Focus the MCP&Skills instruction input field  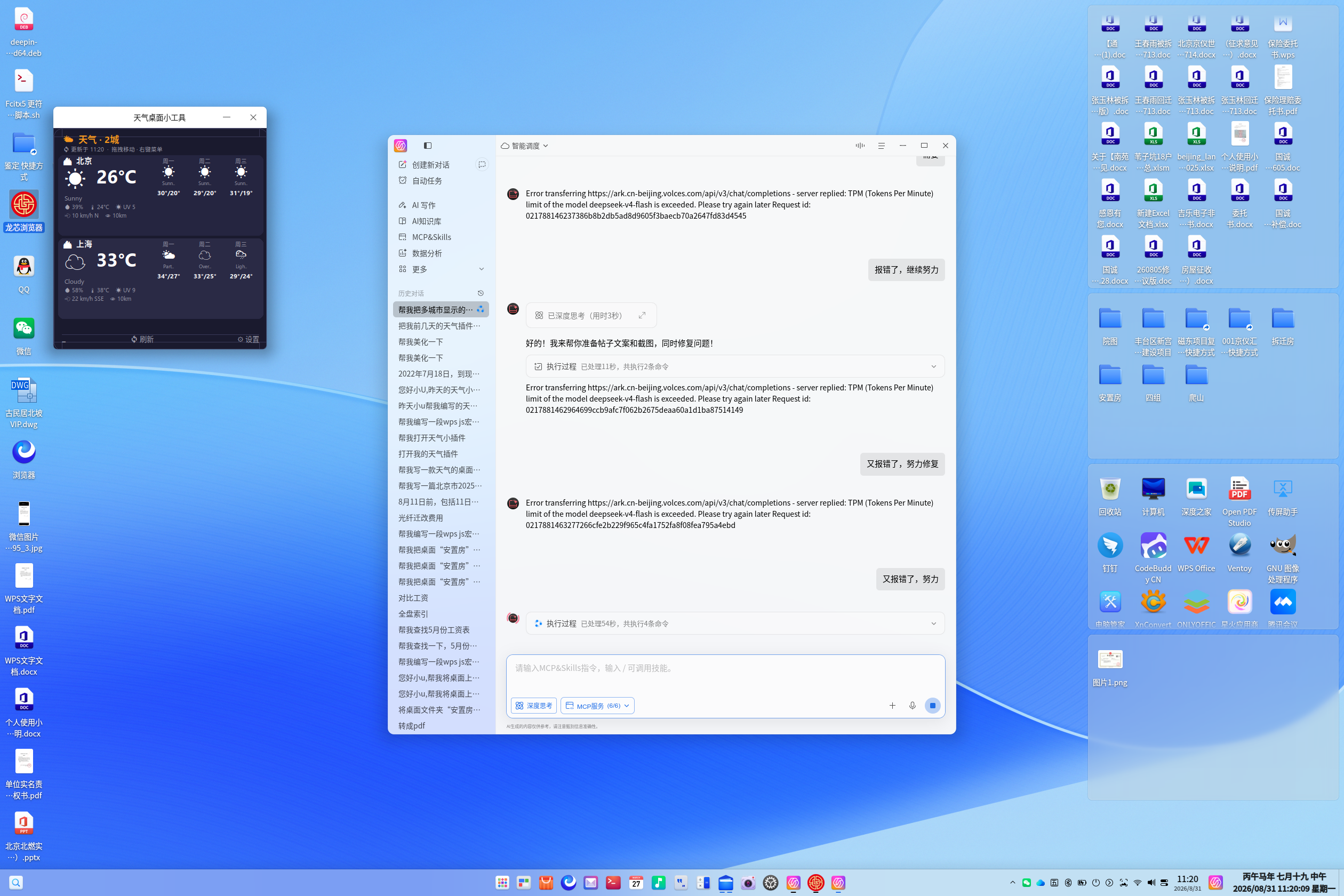725,674
